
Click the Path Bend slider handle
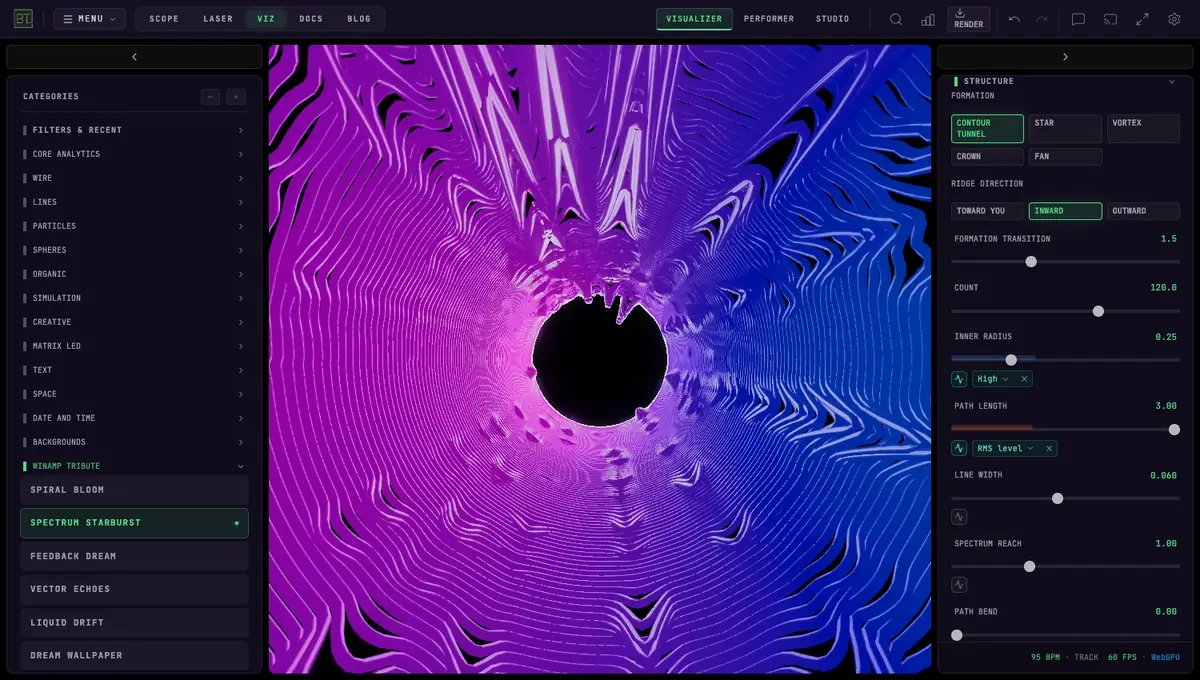point(957,635)
